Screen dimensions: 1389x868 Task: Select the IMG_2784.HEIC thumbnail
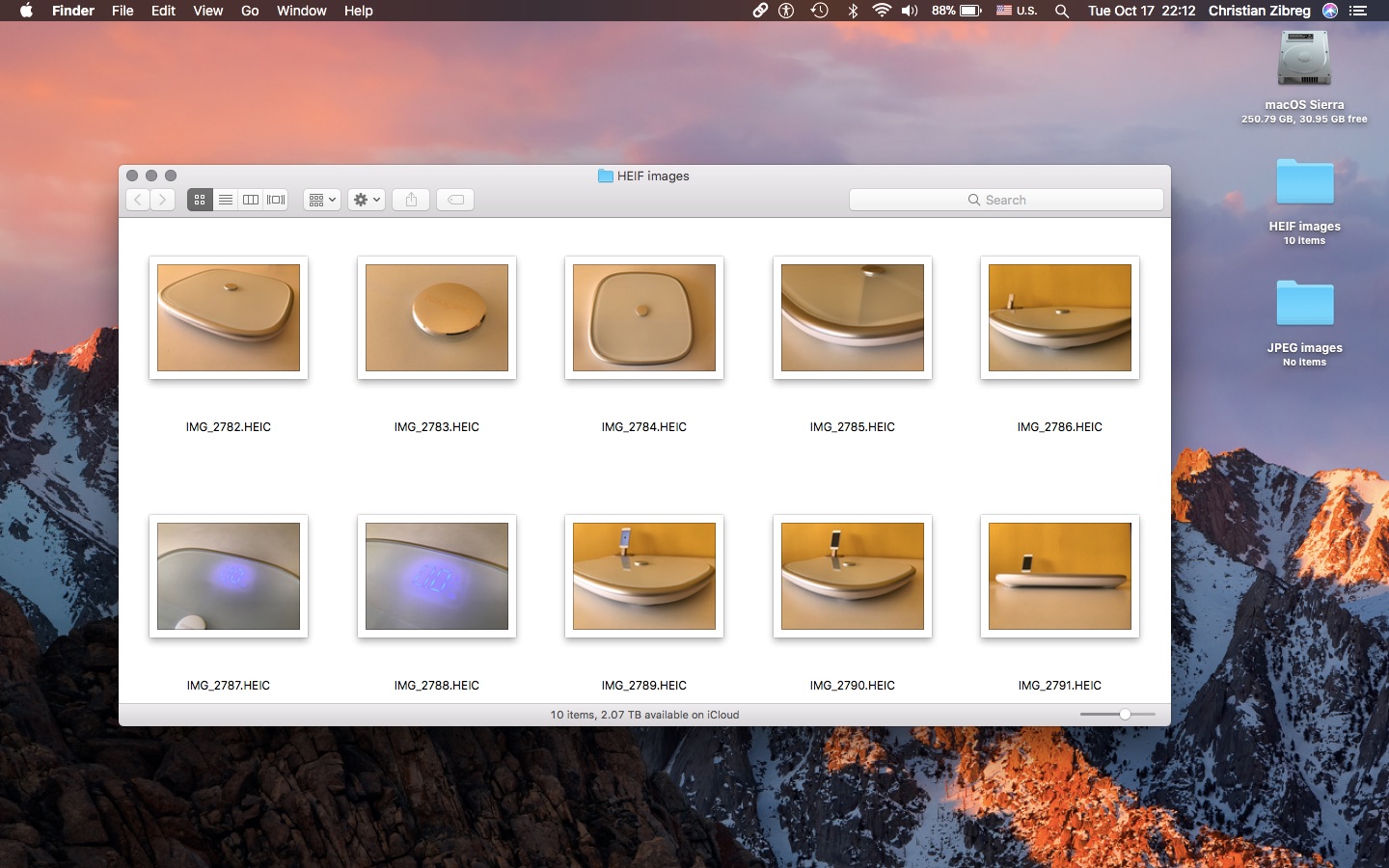644,318
